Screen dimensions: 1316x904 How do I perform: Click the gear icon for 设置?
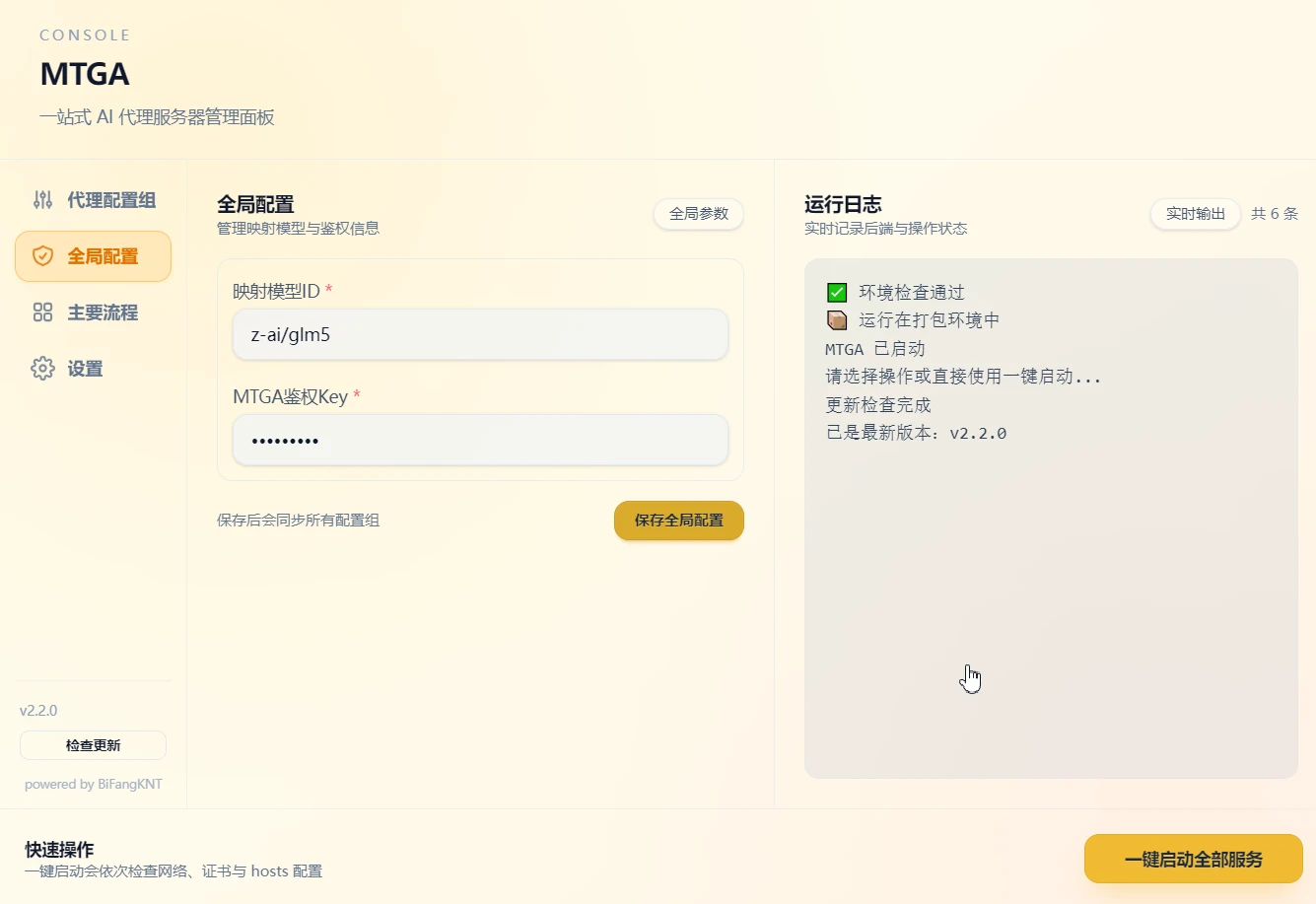(42, 369)
